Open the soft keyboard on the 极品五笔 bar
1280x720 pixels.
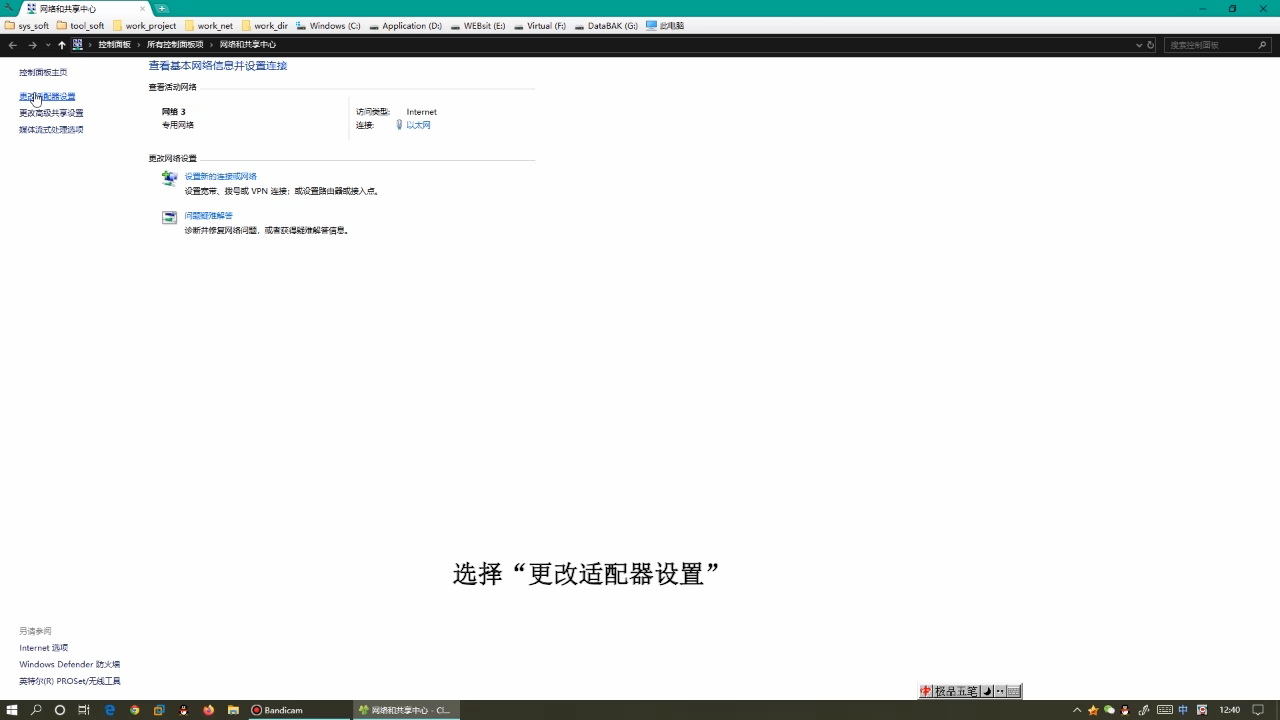[1012, 691]
